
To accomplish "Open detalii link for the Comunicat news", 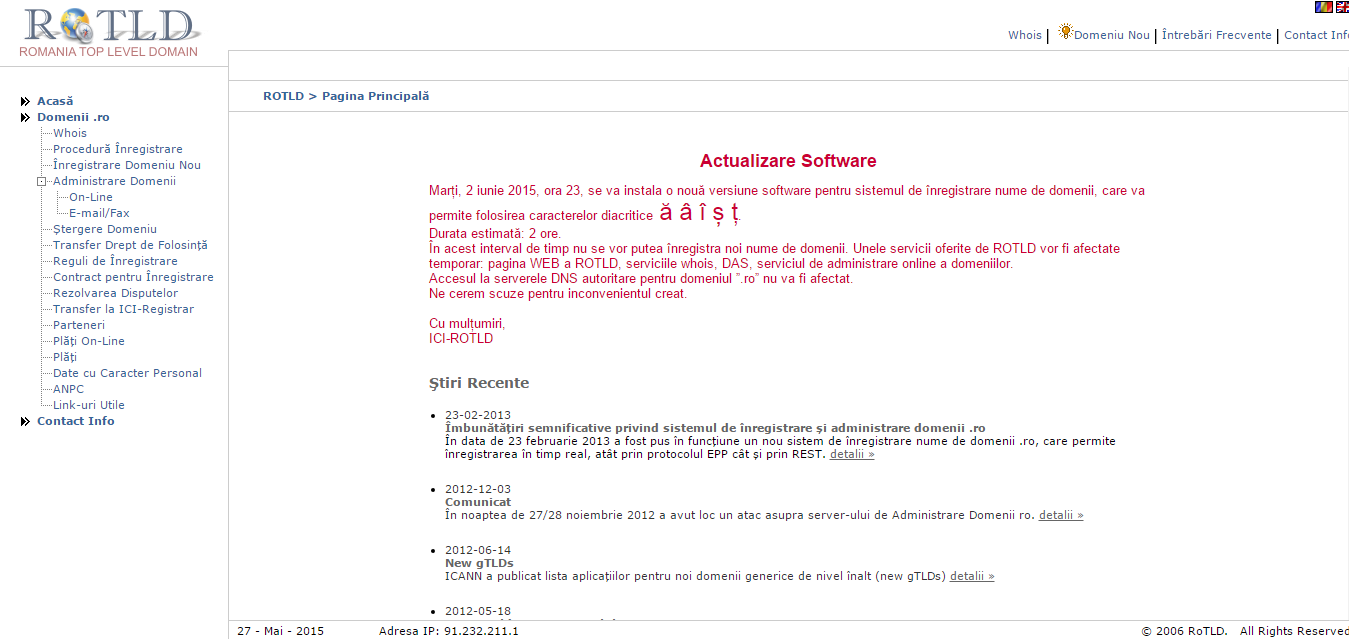I will pyautogui.click(x=1061, y=515).
